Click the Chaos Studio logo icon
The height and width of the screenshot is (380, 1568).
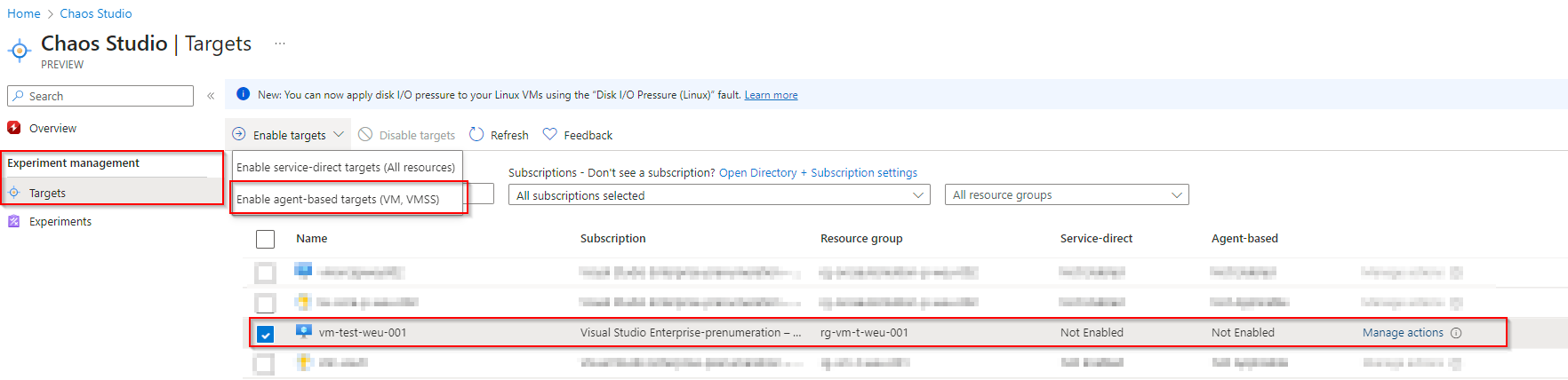pos(20,51)
